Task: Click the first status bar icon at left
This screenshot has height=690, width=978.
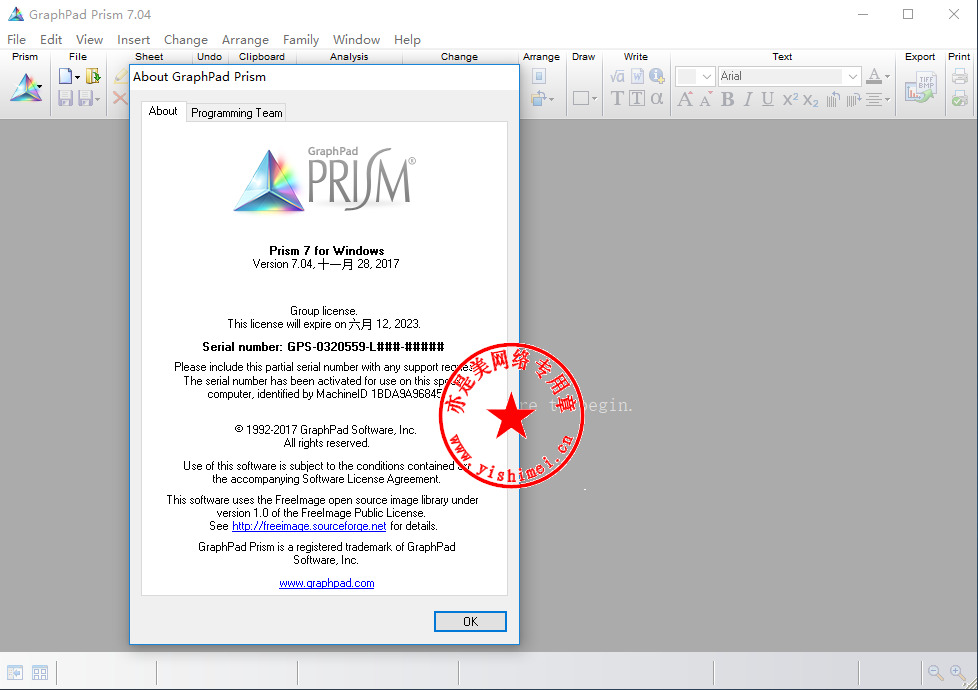Action: (15, 673)
